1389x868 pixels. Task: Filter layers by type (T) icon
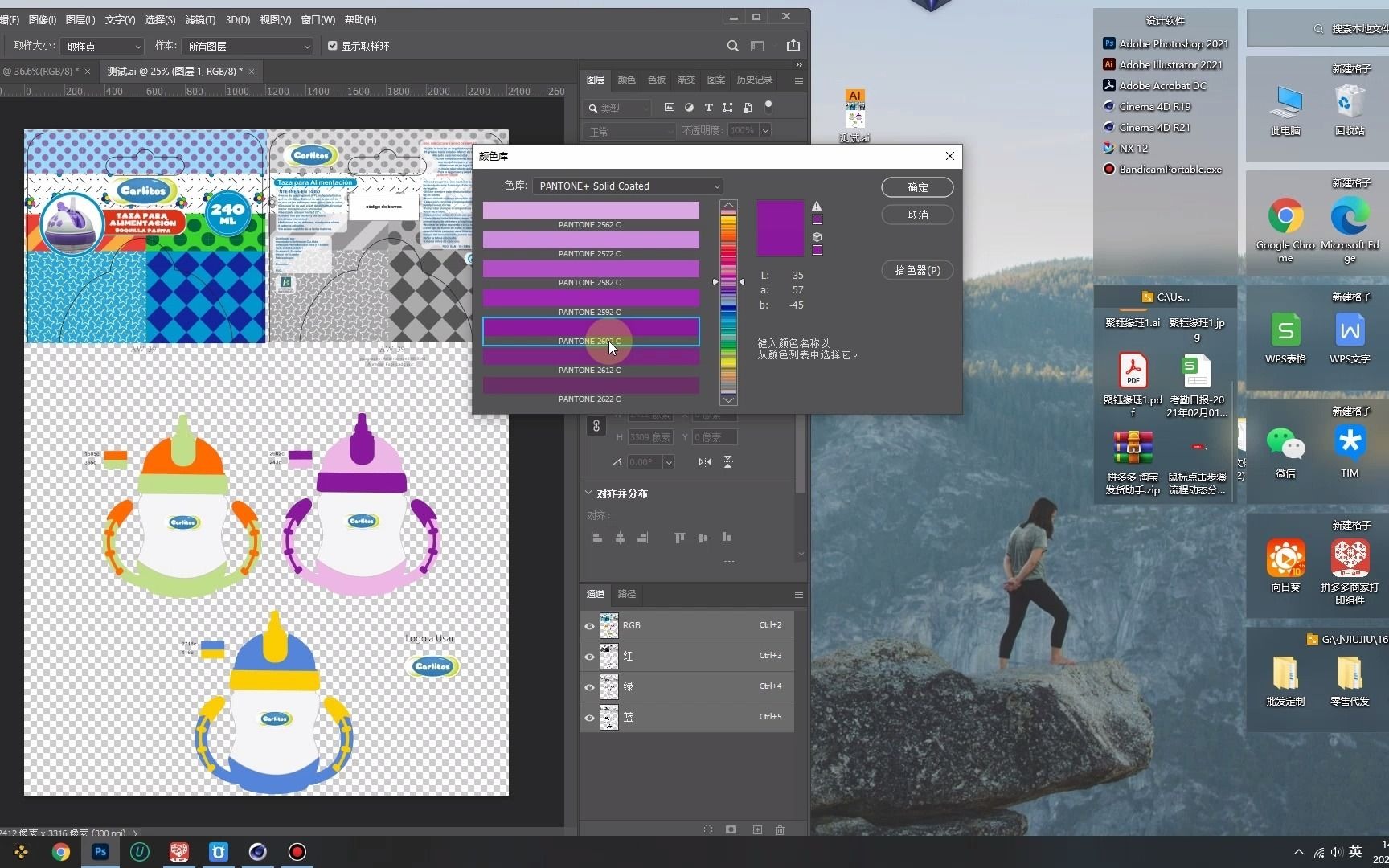click(x=708, y=107)
